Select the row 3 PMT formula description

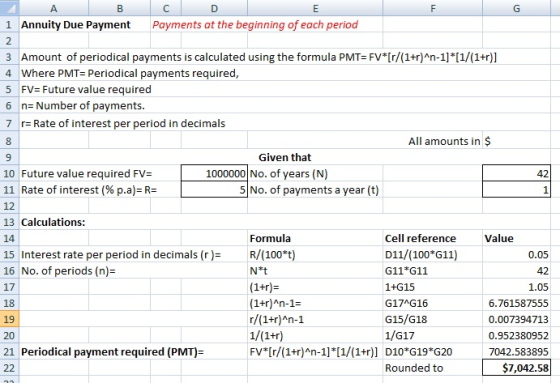click(259, 57)
